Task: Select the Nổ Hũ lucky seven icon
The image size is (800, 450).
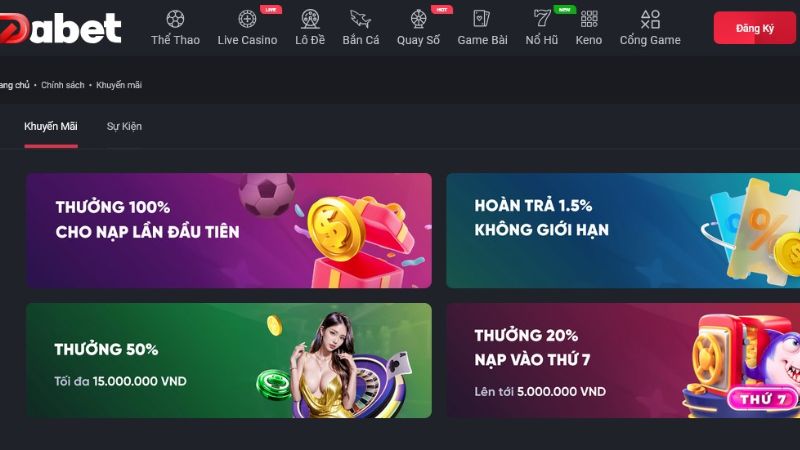Action: (x=541, y=18)
